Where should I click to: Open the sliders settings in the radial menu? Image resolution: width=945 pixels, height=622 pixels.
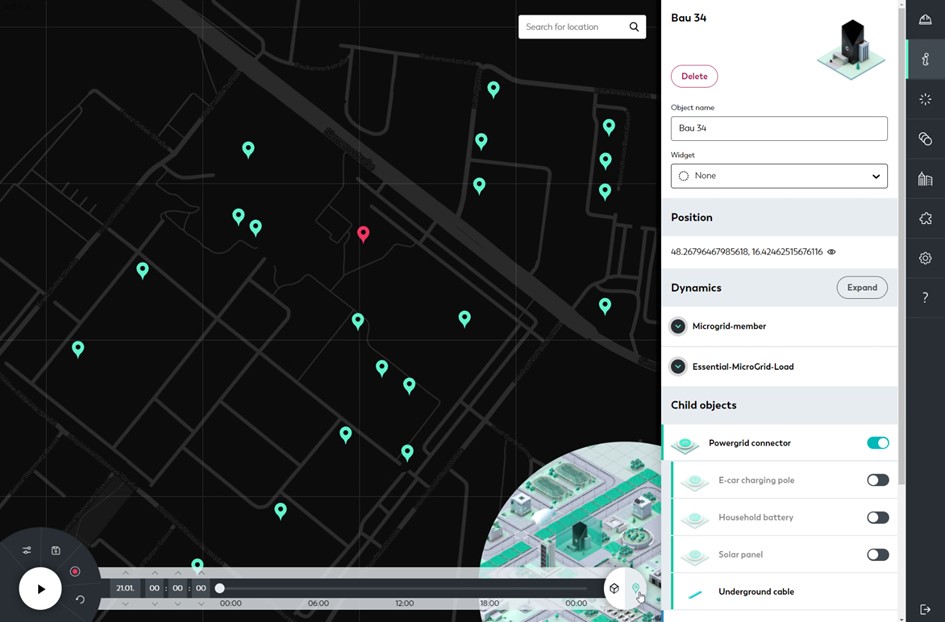click(27, 550)
